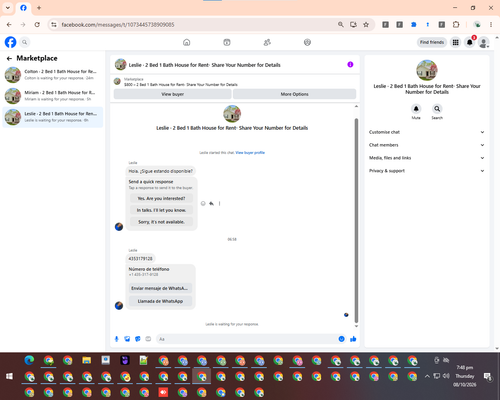Open the account profile avatar menu
Viewport: 500px width, 400px height.
click(x=484, y=42)
